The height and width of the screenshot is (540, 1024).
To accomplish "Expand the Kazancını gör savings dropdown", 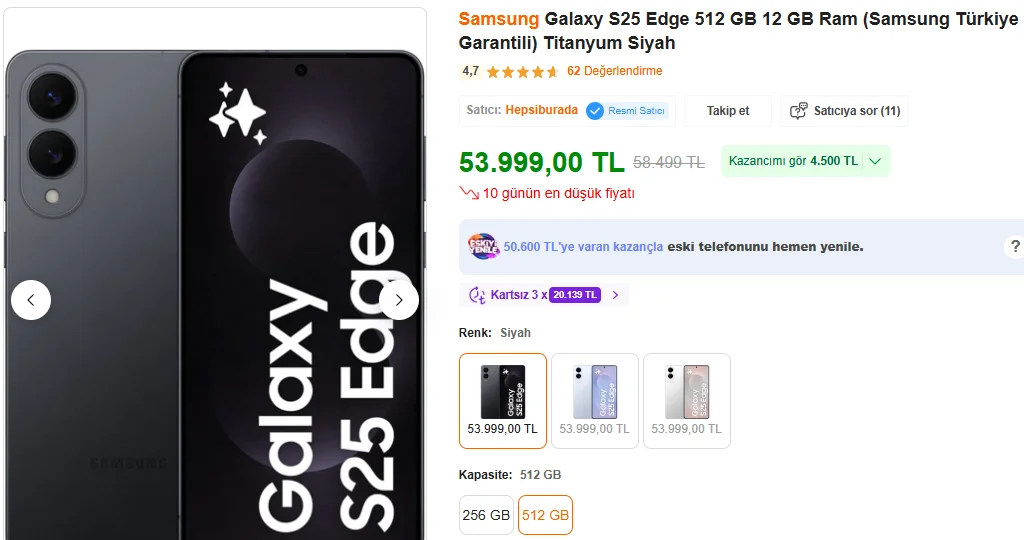I will [875, 161].
